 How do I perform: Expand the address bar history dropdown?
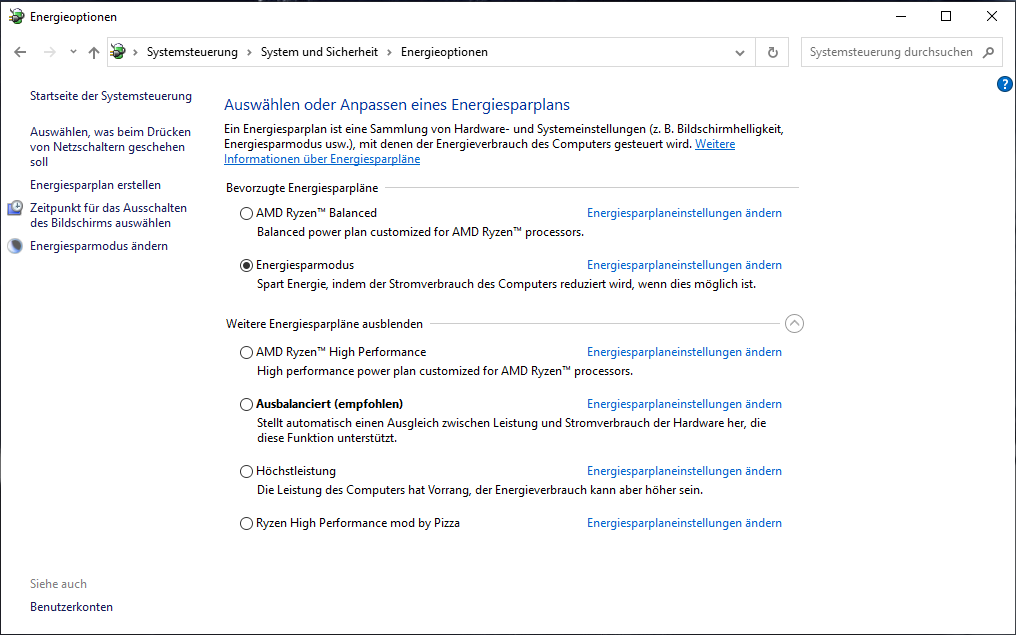[739, 52]
